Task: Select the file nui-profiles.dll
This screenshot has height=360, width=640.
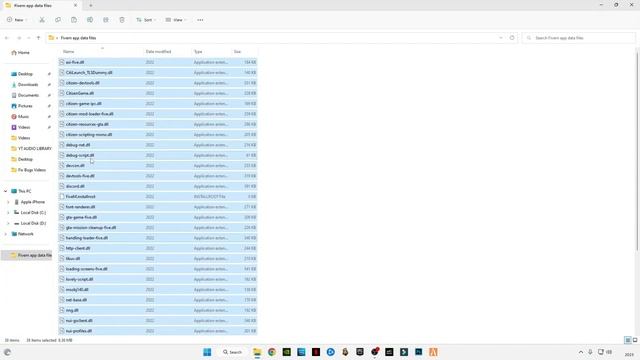Action: pos(158,331)
